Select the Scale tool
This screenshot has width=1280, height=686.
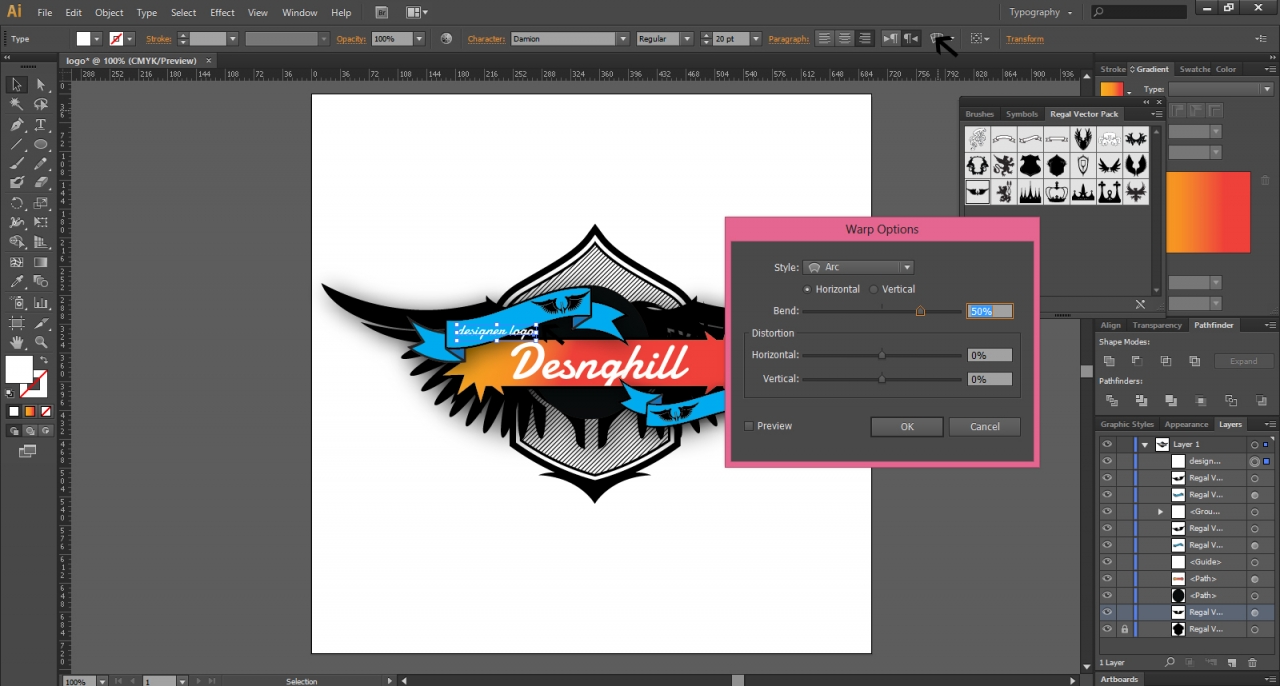tap(41, 203)
